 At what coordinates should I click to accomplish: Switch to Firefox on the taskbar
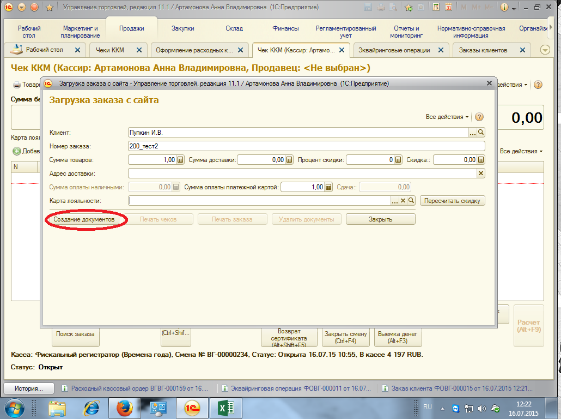(125, 408)
